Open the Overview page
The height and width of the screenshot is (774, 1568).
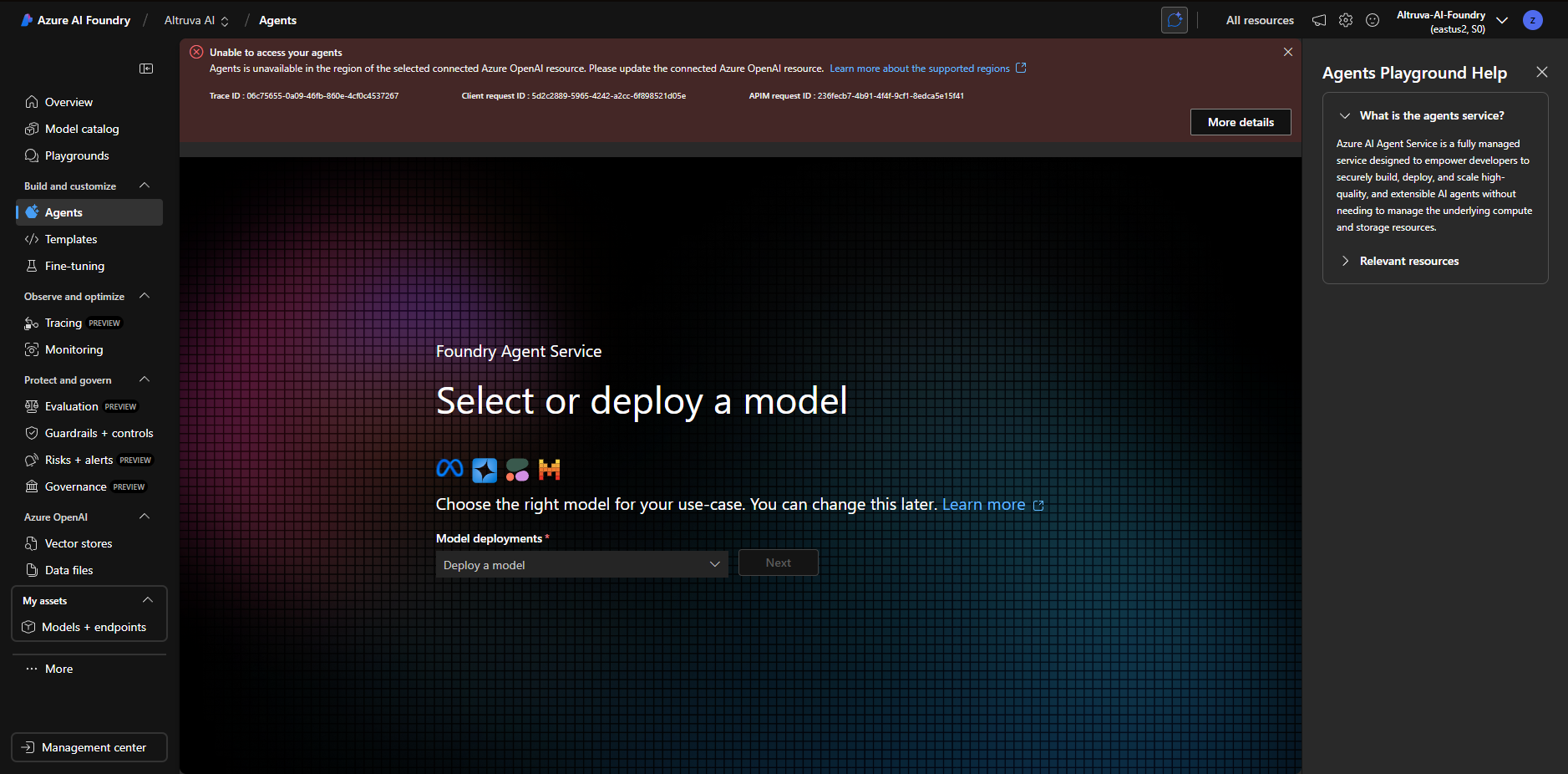[x=89, y=102]
